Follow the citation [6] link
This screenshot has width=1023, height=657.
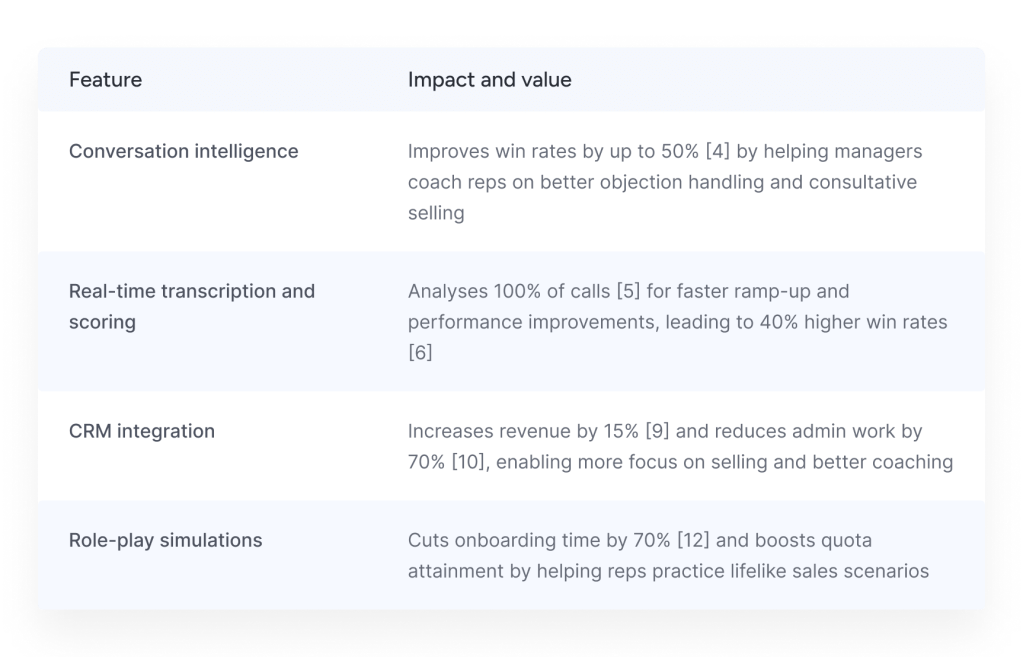420,353
